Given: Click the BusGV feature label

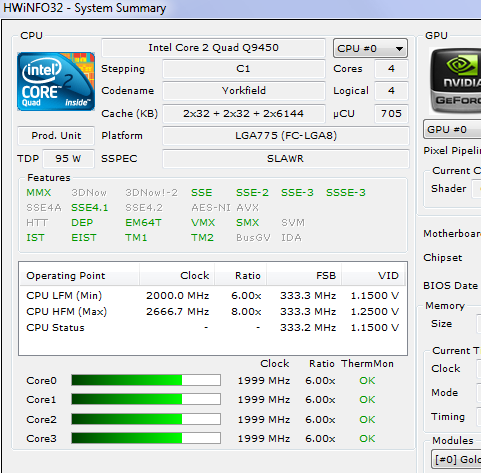Looking at the screenshot, I should coord(253,238).
